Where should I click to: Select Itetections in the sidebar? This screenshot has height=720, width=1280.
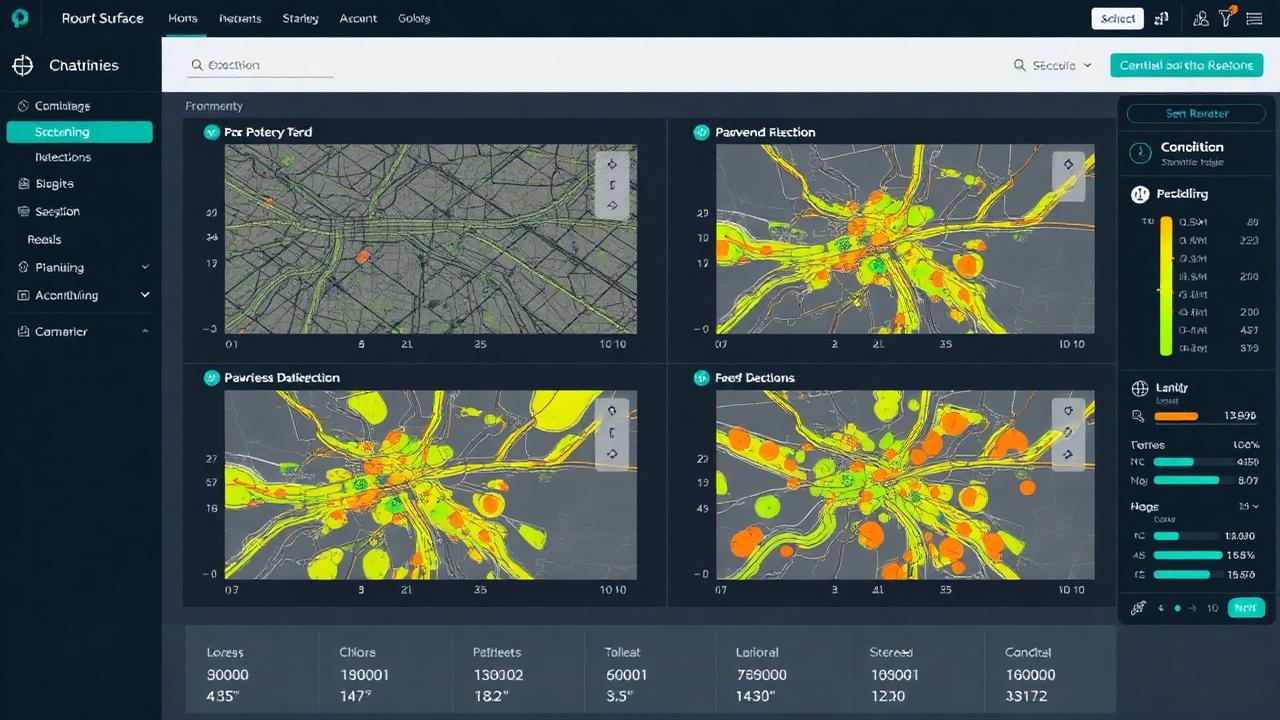(63, 158)
